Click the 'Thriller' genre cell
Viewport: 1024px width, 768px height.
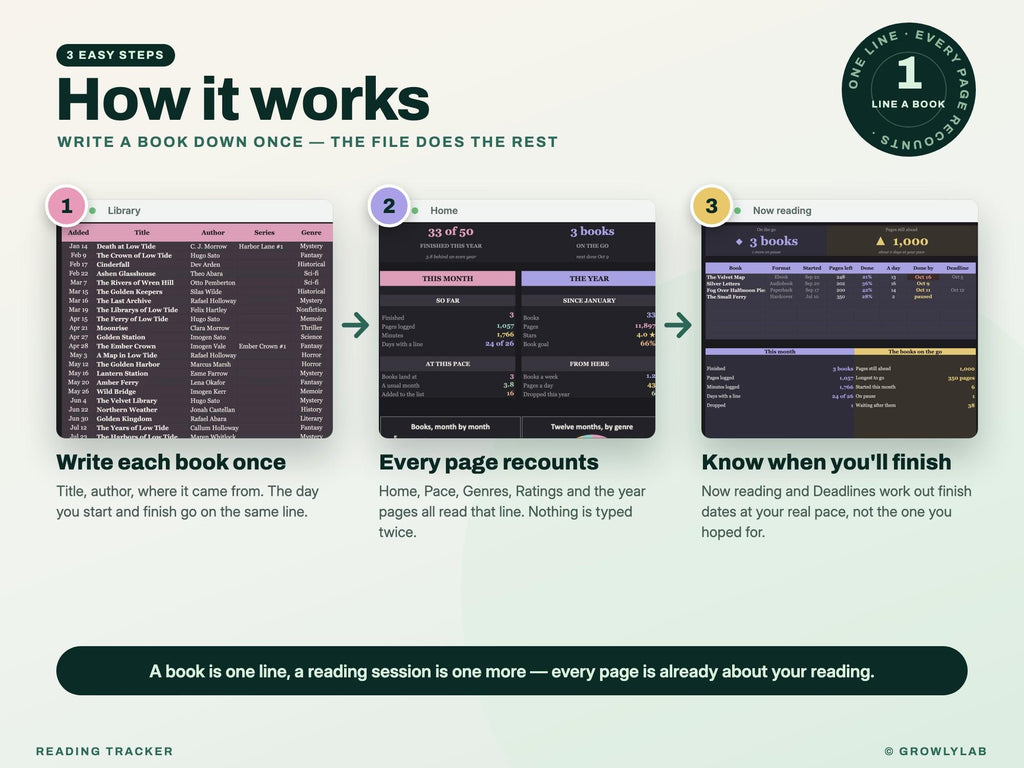point(312,328)
